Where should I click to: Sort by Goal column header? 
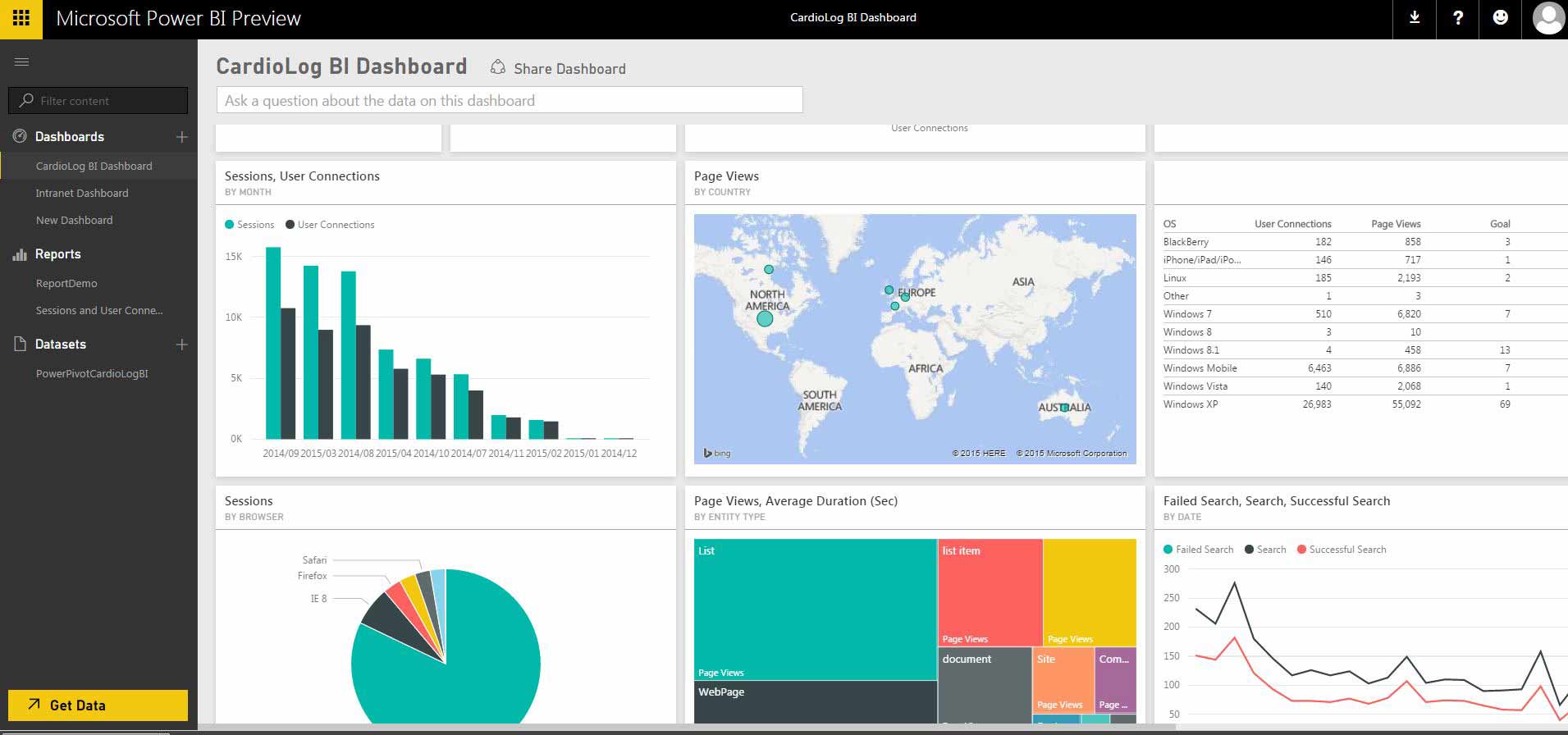tap(1500, 224)
